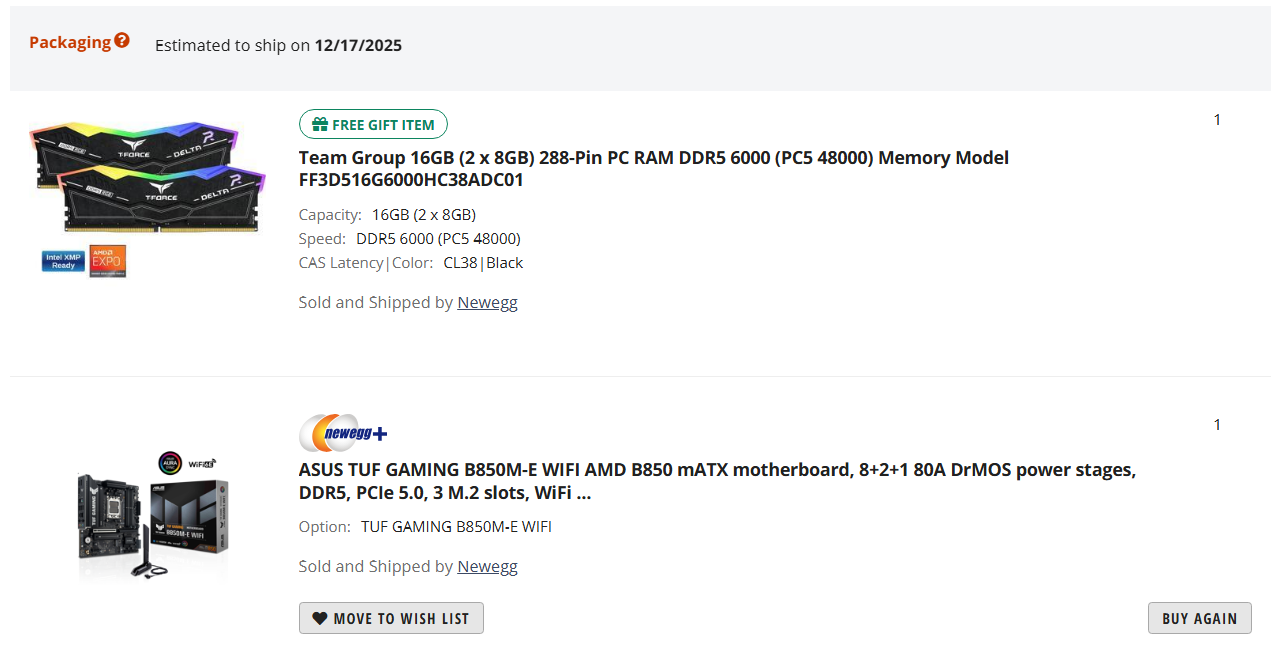This screenshot has height=667, width=1272.
Task: Click the Packaging help question mark icon
Action: (x=122, y=41)
